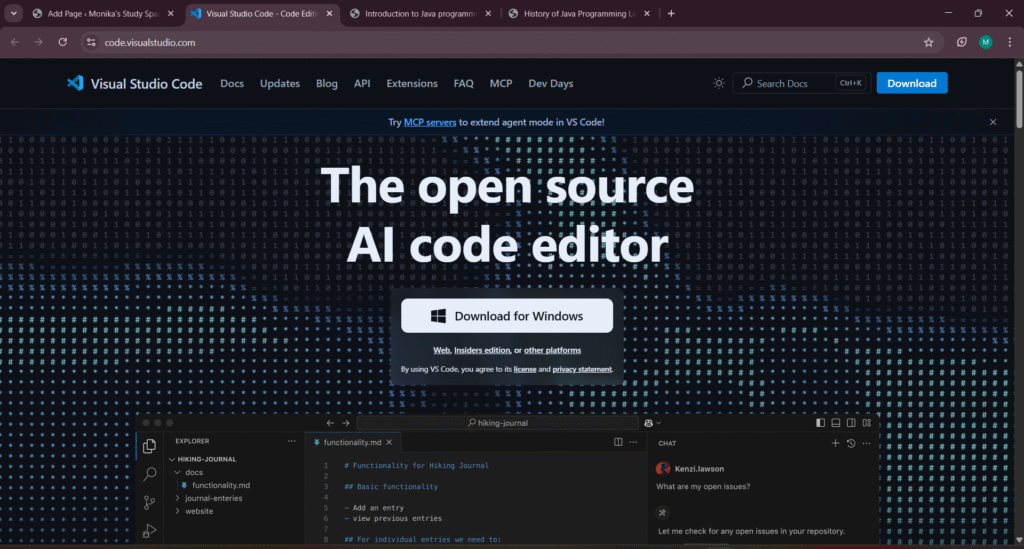Open the Web link
The height and width of the screenshot is (549, 1024).
tap(441, 351)
